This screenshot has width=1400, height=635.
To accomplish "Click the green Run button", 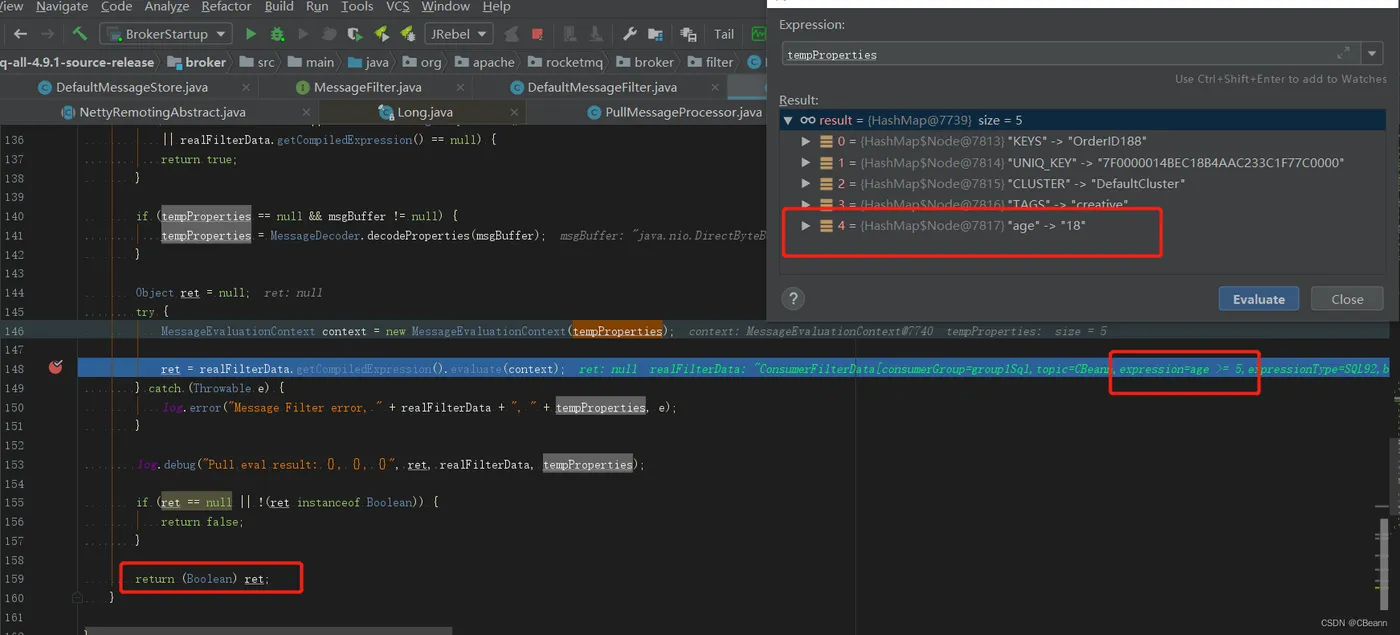I will (x=251, y=34).
